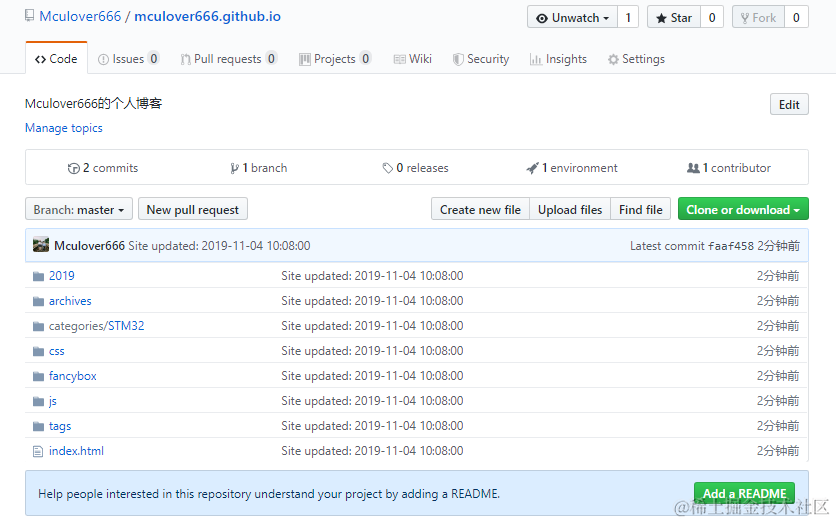Screen dimensions: 836x523
Task: Click the Find file button
Action: (x=641, y=209)
